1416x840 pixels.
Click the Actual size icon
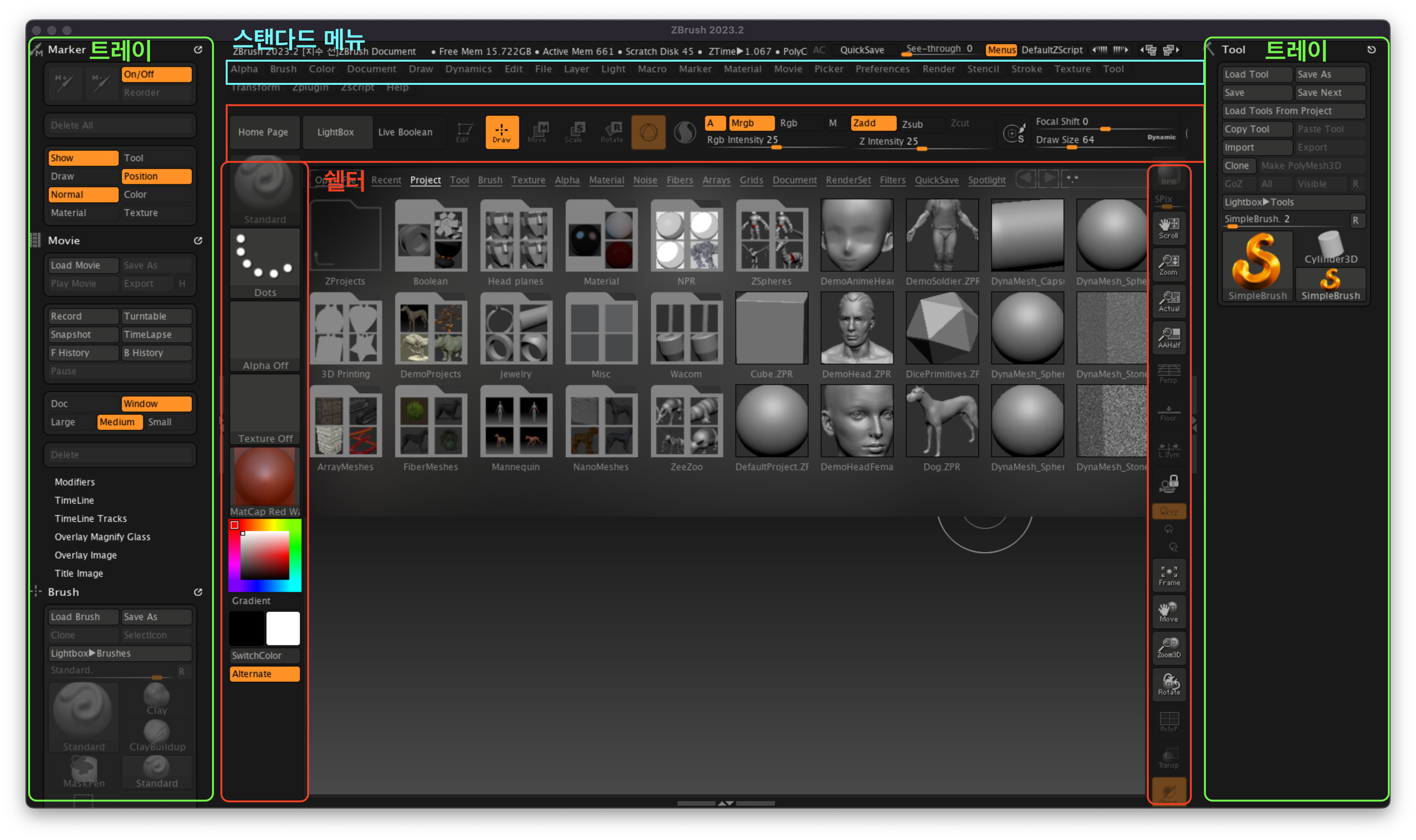[1169, 301]
